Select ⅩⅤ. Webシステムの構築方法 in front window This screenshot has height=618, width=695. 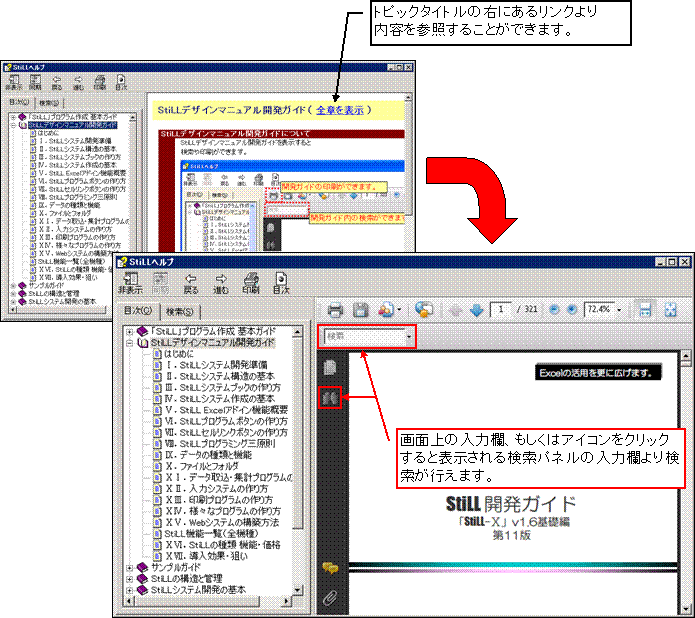pos(222,522)
